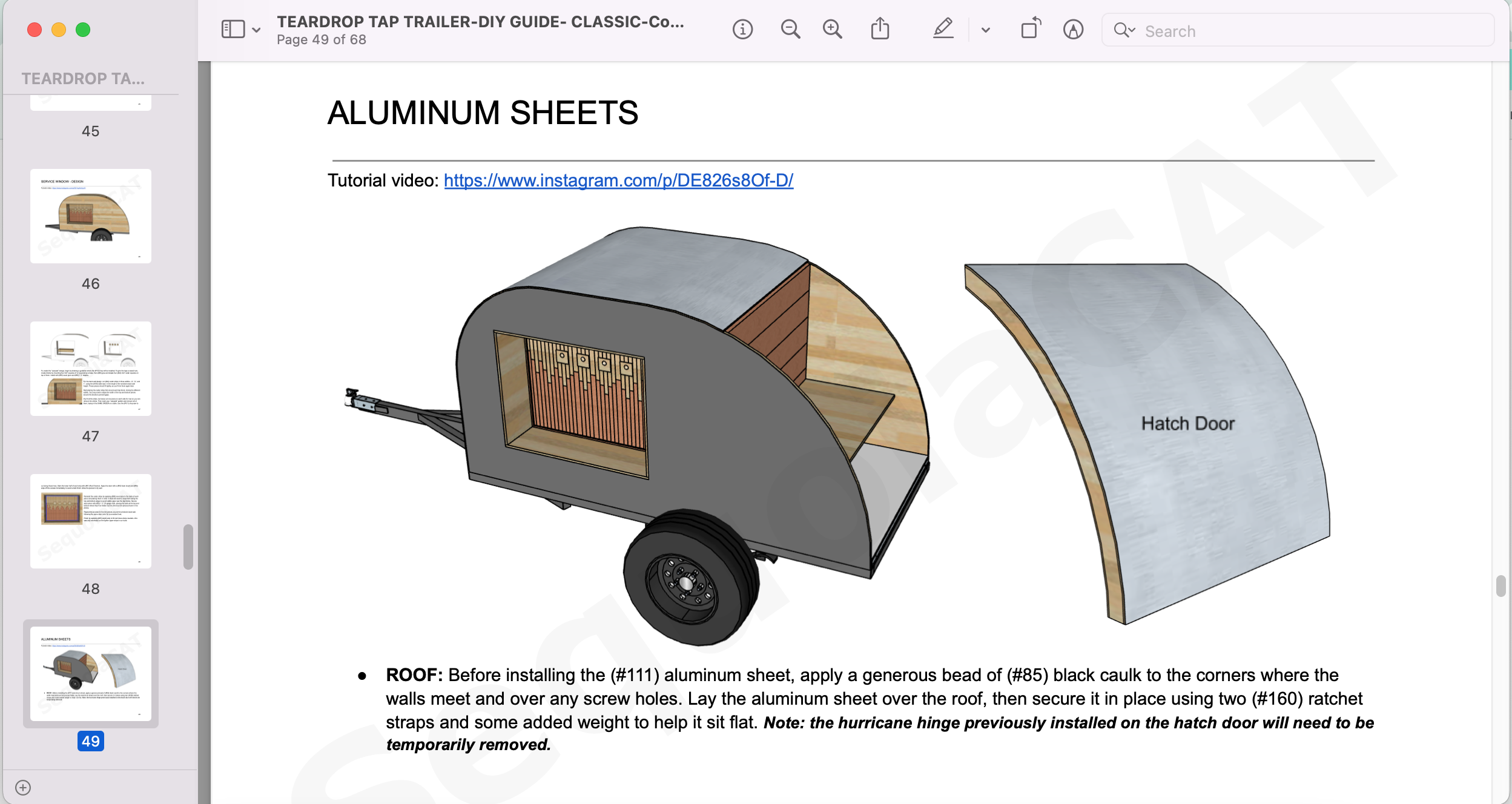The image size is (1512, 804).
Task: Show the Markup toolbar
Action: [1073, 30]
